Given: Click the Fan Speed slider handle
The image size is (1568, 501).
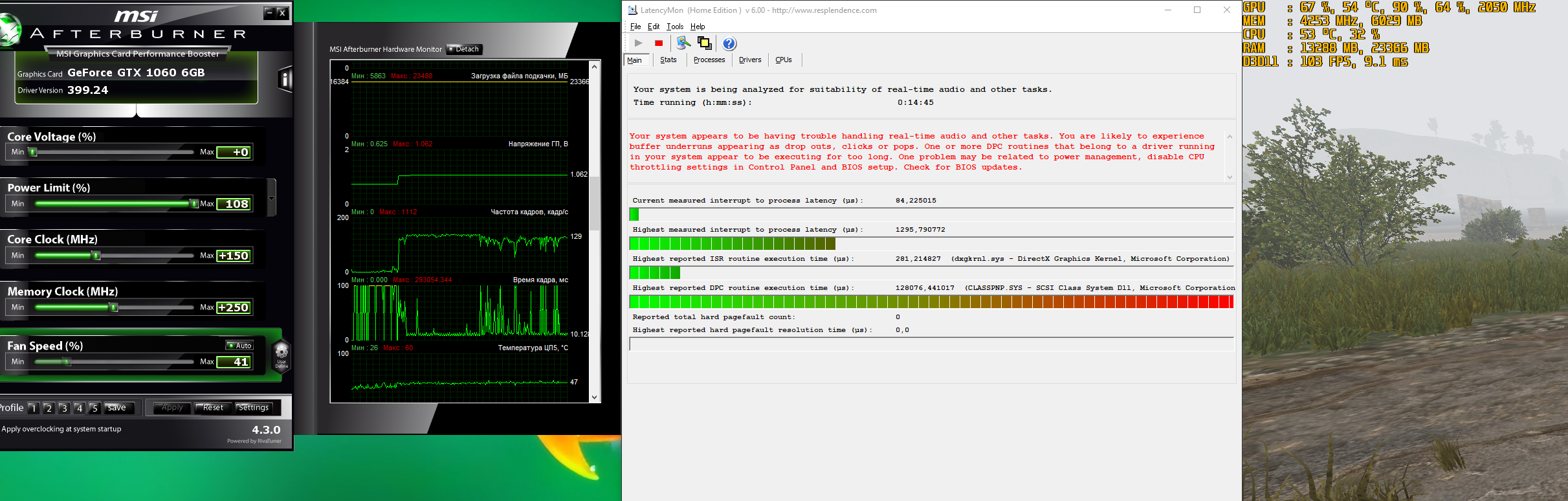Looking at the screenshot, I should (66, 362).
